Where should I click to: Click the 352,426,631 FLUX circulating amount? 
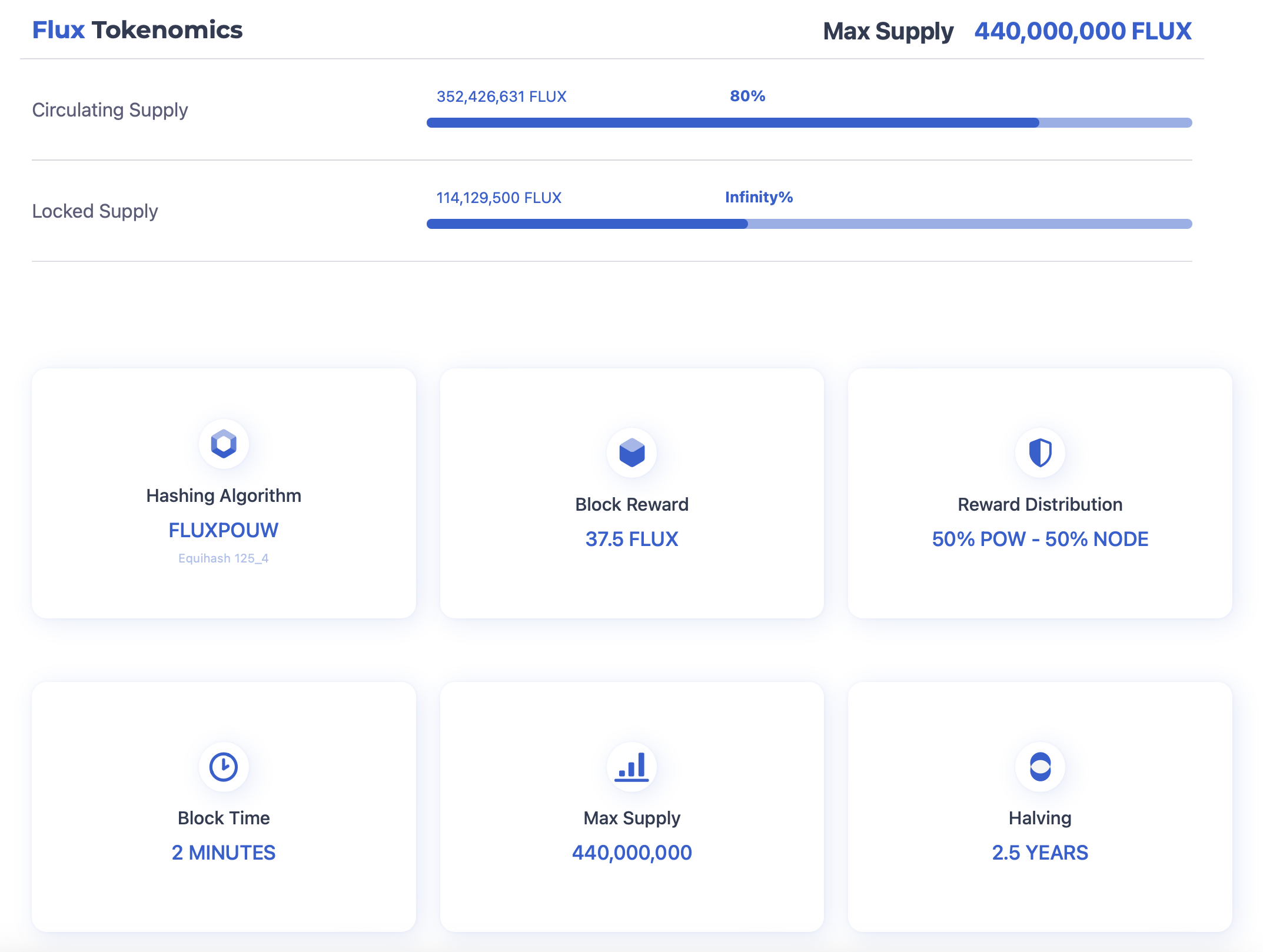501,96
